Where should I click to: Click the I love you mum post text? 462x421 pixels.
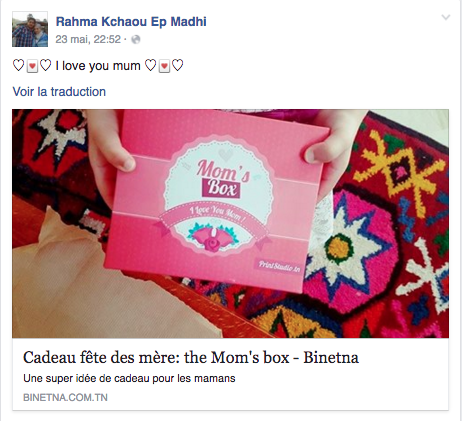98,66
